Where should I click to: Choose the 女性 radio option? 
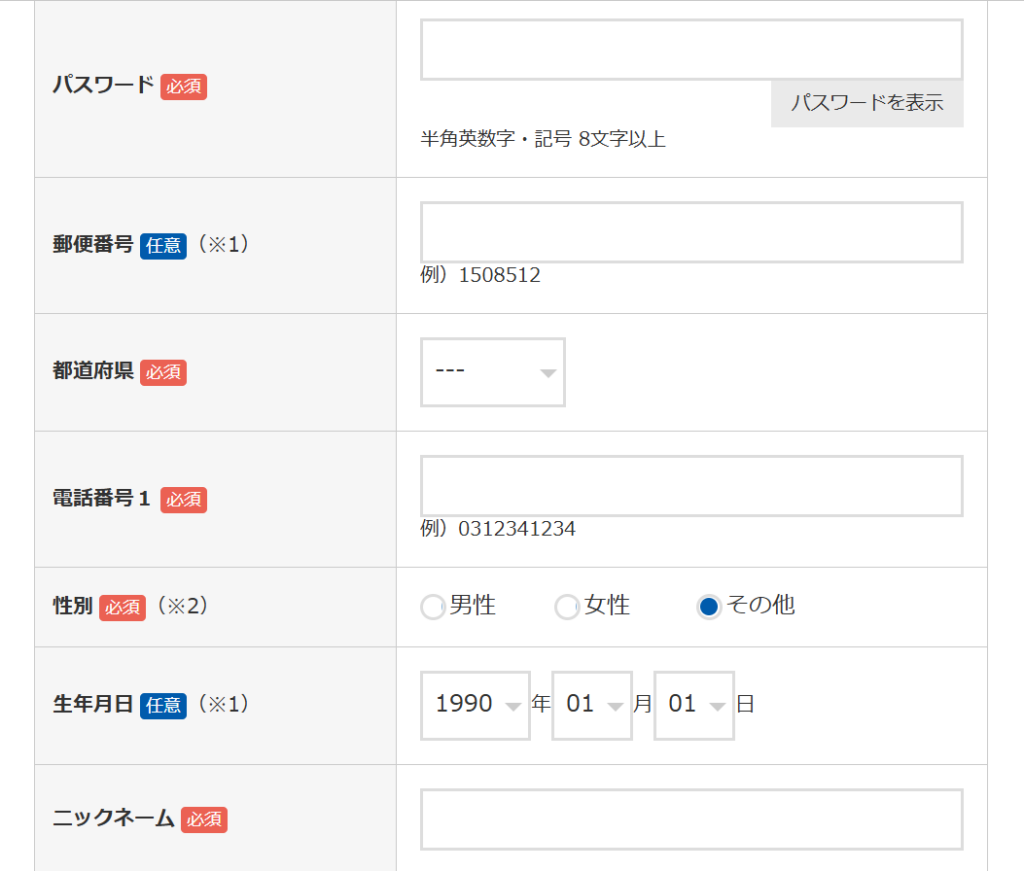(x=567, y=607)
